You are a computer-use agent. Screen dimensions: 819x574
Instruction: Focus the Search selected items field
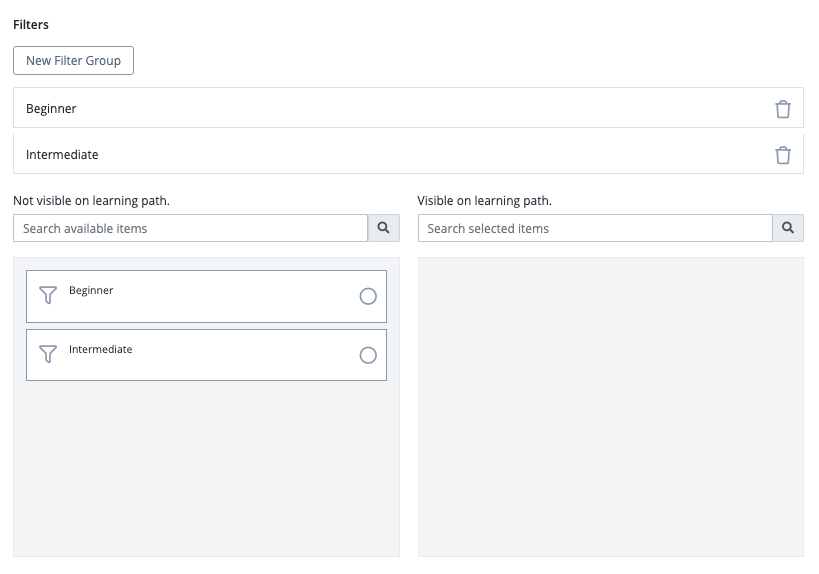[x=594, y=228]
